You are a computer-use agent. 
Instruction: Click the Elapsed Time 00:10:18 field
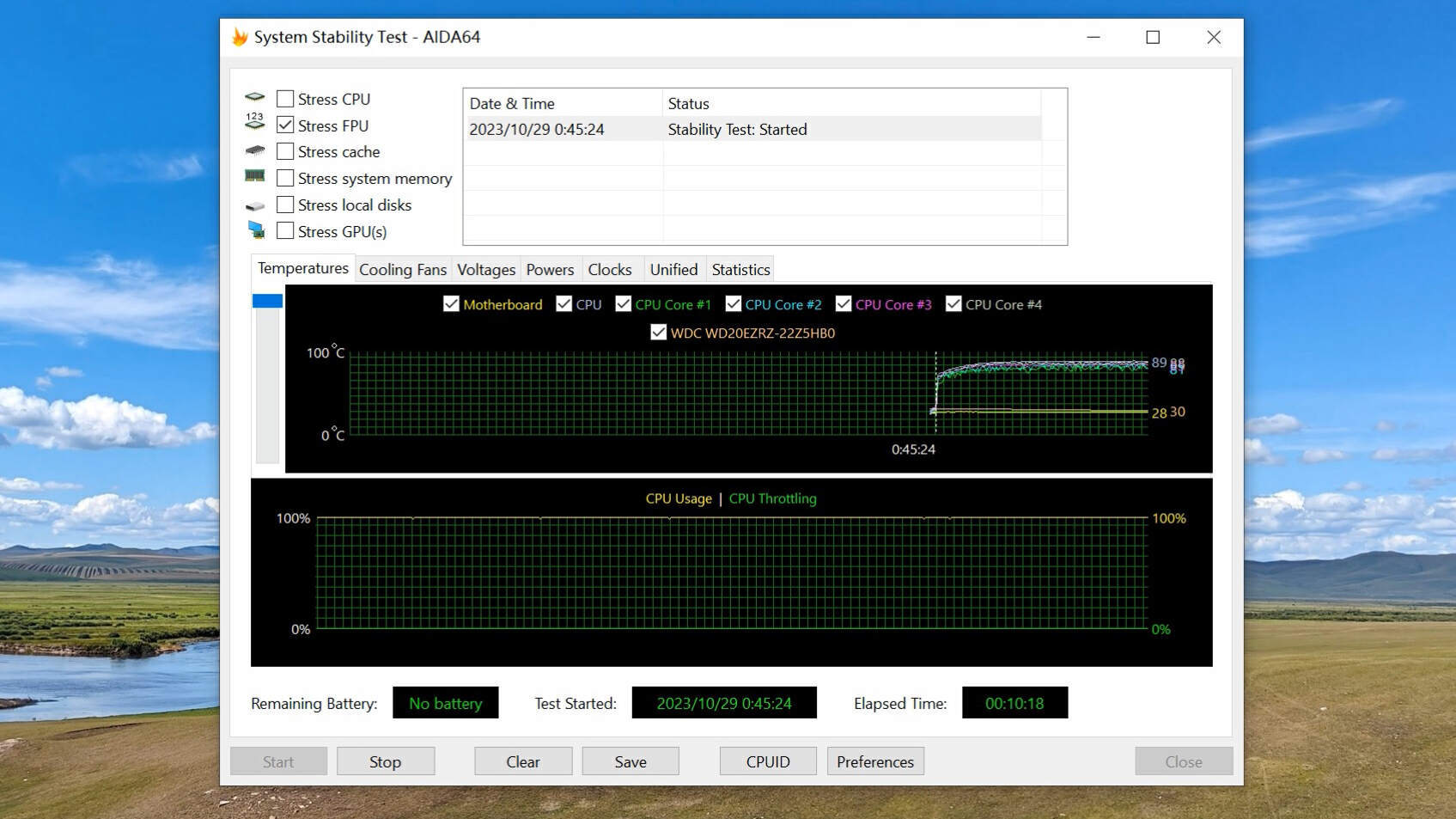1014,703
